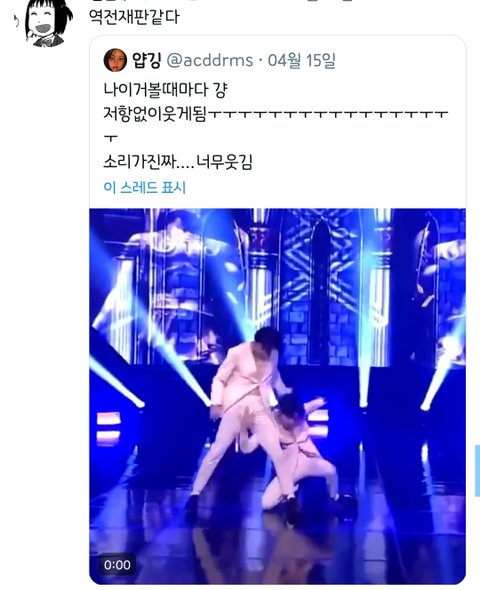Open the @acddrms handle link
Viewport: 480px width, 590px height.
[210, 60]
